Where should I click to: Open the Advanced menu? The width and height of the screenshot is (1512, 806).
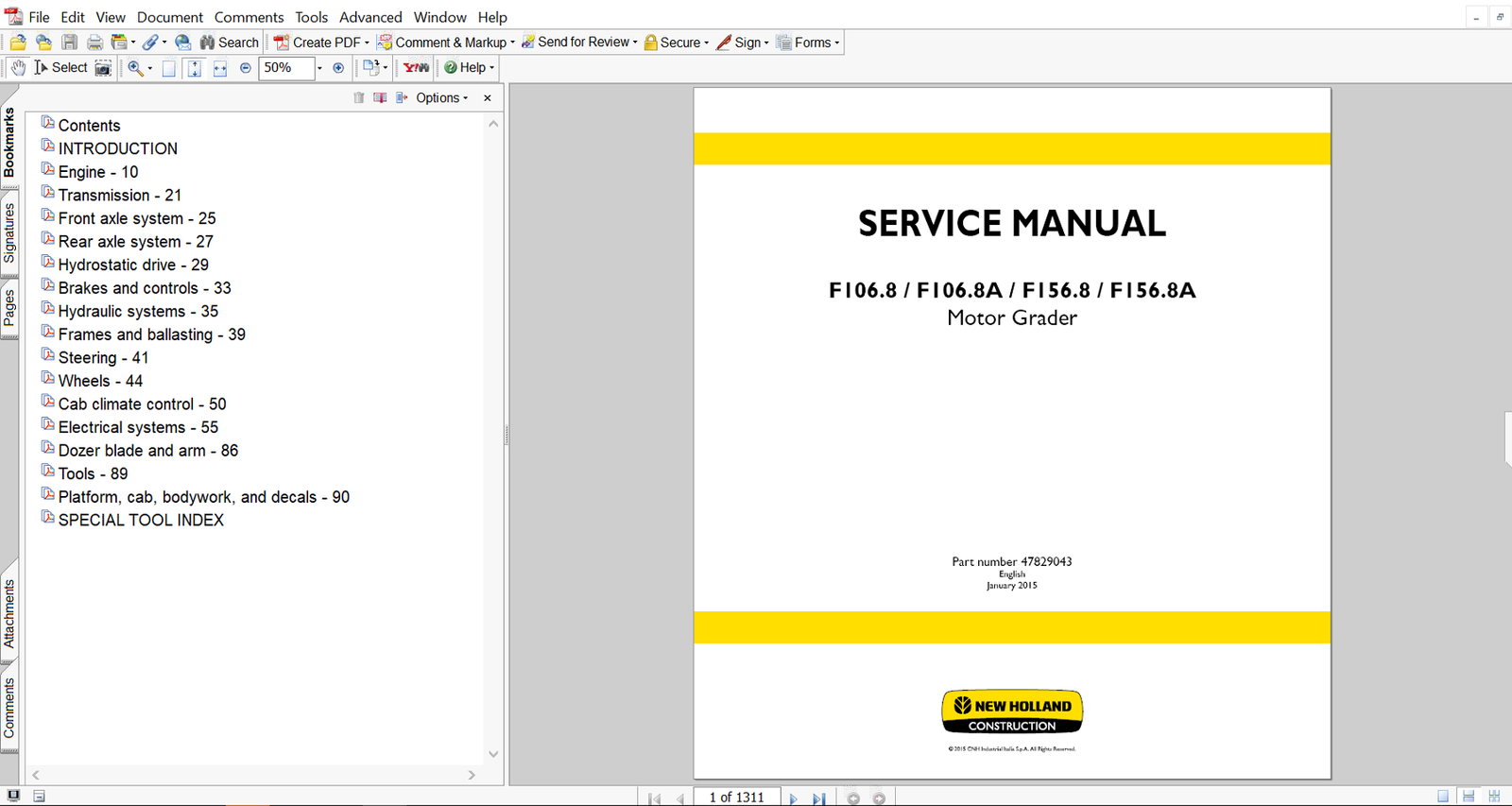tap(370, 17)
